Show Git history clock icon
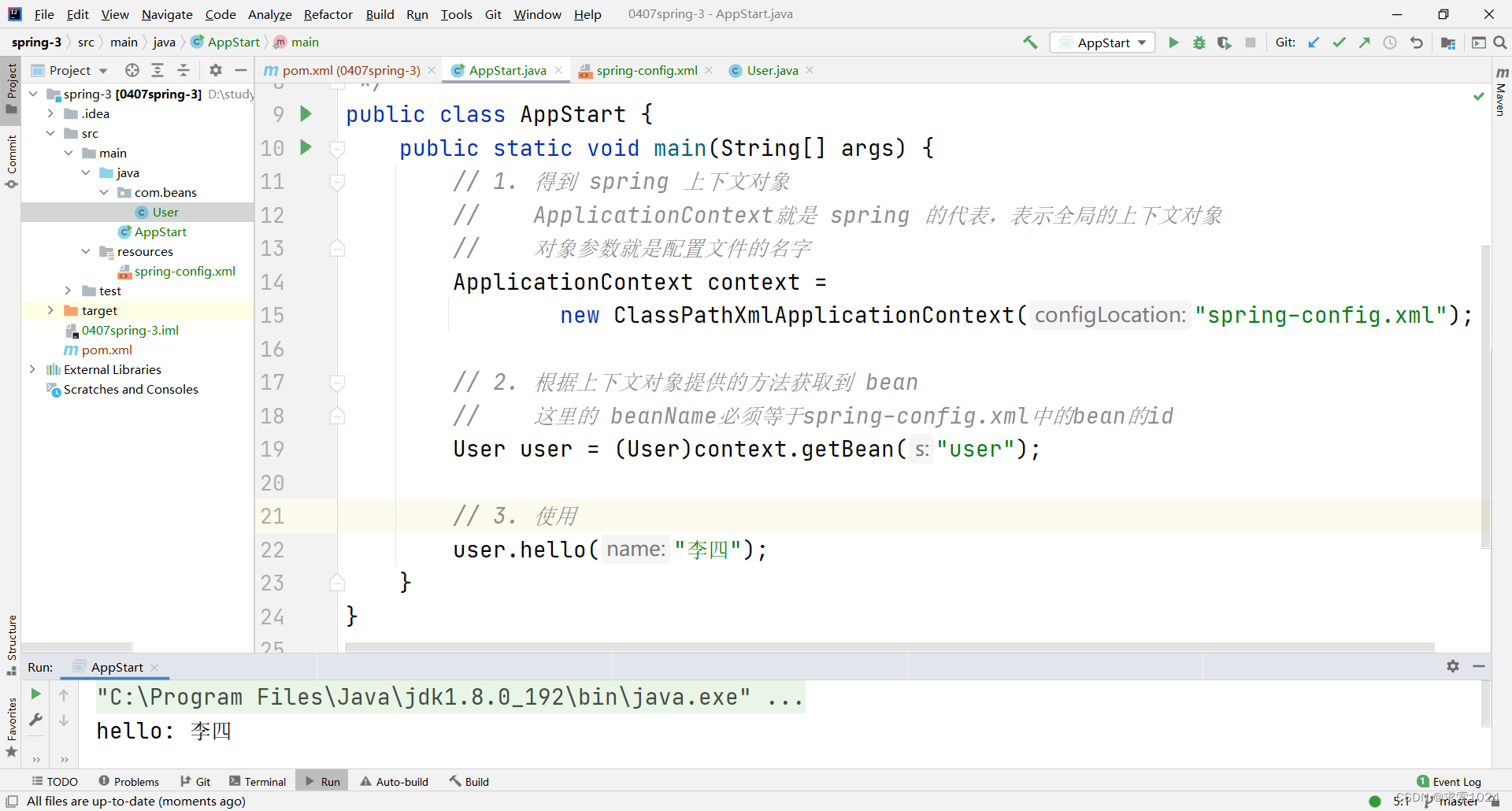 click(1390, 43)
